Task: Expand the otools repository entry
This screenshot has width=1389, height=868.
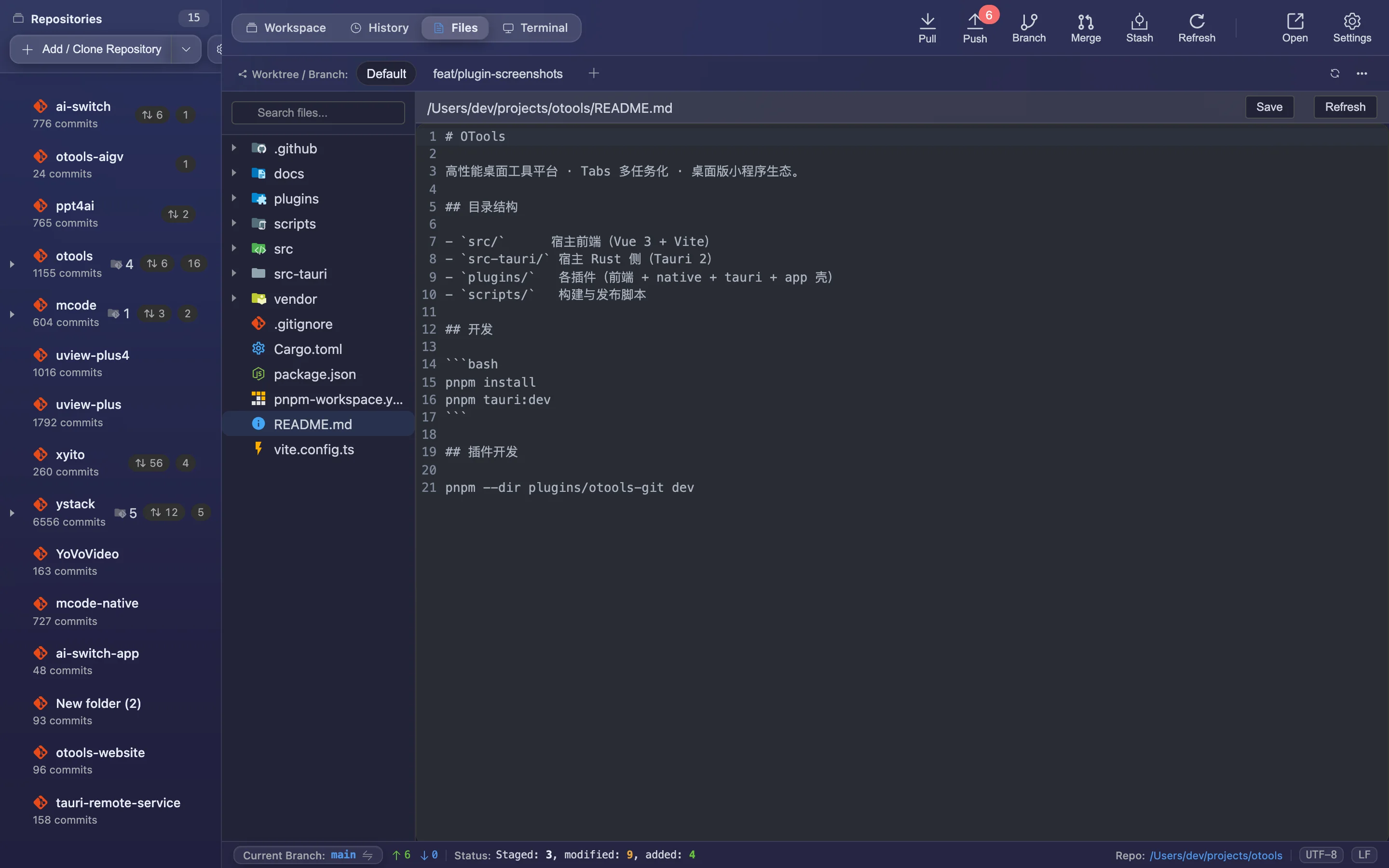Action: pos(12,264)
